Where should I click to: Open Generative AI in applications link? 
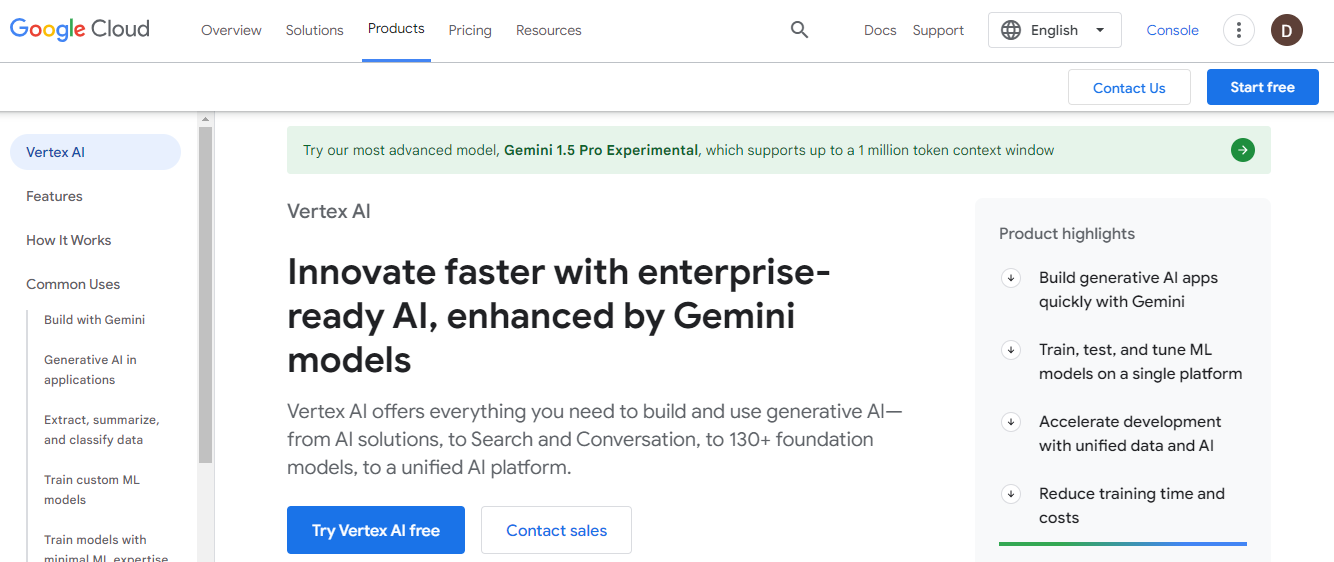point(90,370)
